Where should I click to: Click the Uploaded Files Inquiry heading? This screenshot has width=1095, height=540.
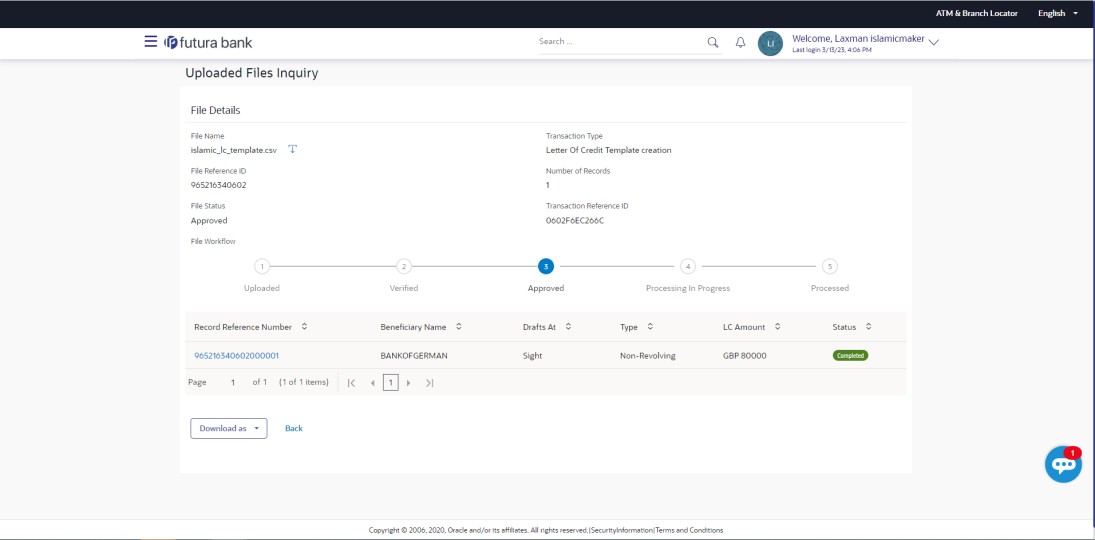coord(251,73)
